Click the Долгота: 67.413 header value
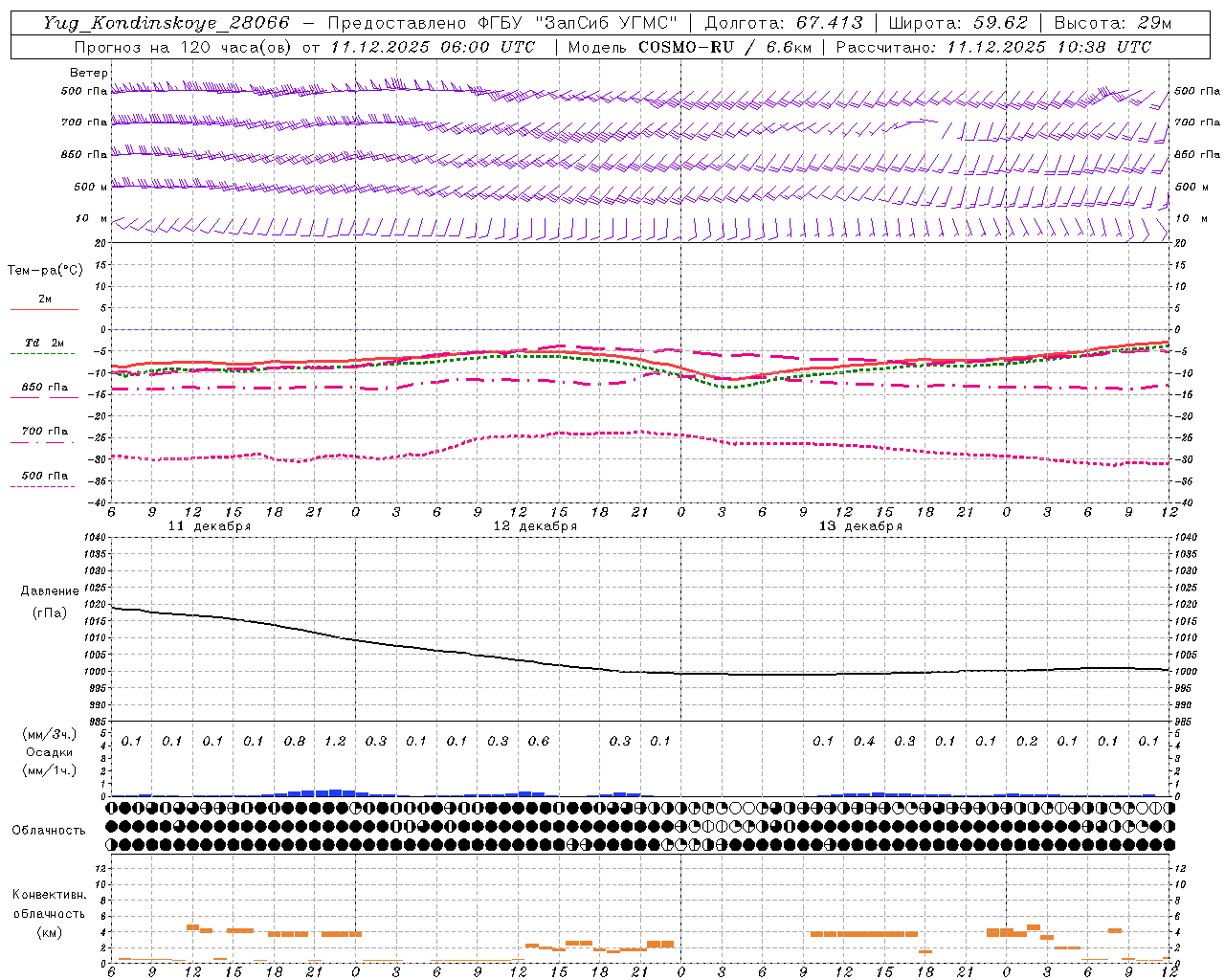 pos(784,23)
